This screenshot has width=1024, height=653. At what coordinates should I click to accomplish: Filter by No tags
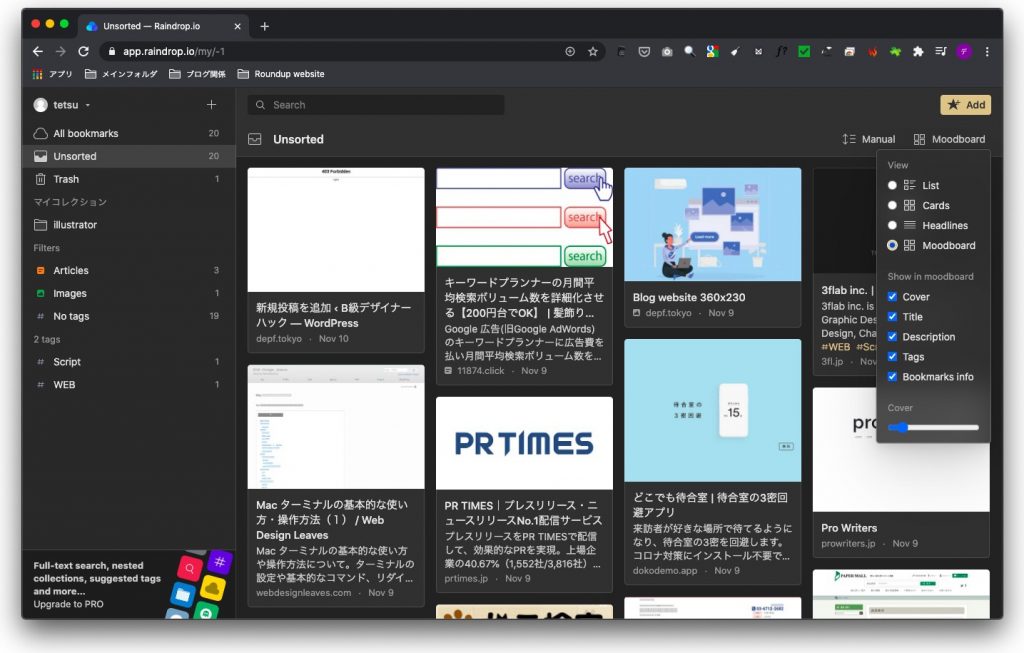129,316
